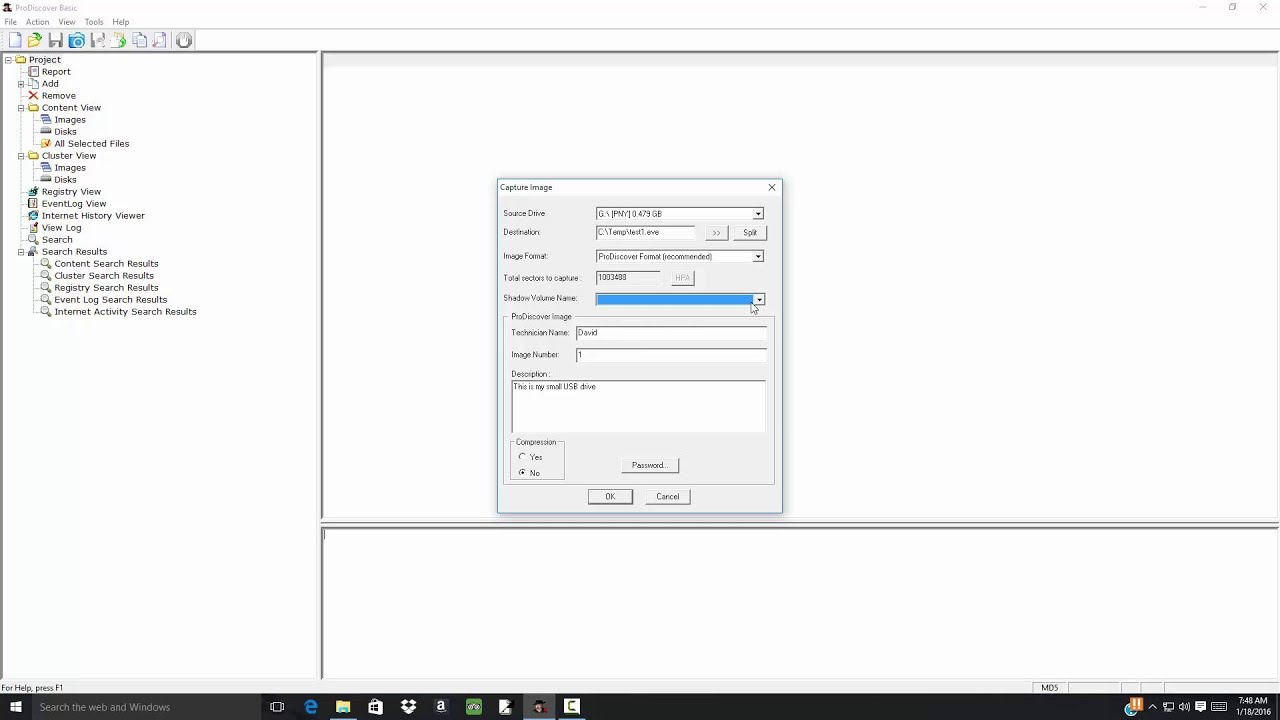This screenshot has height=720, width=1280.
Task: Open Windows Store from taskbar
Action: pyautogui.click(x=375, y=707)
